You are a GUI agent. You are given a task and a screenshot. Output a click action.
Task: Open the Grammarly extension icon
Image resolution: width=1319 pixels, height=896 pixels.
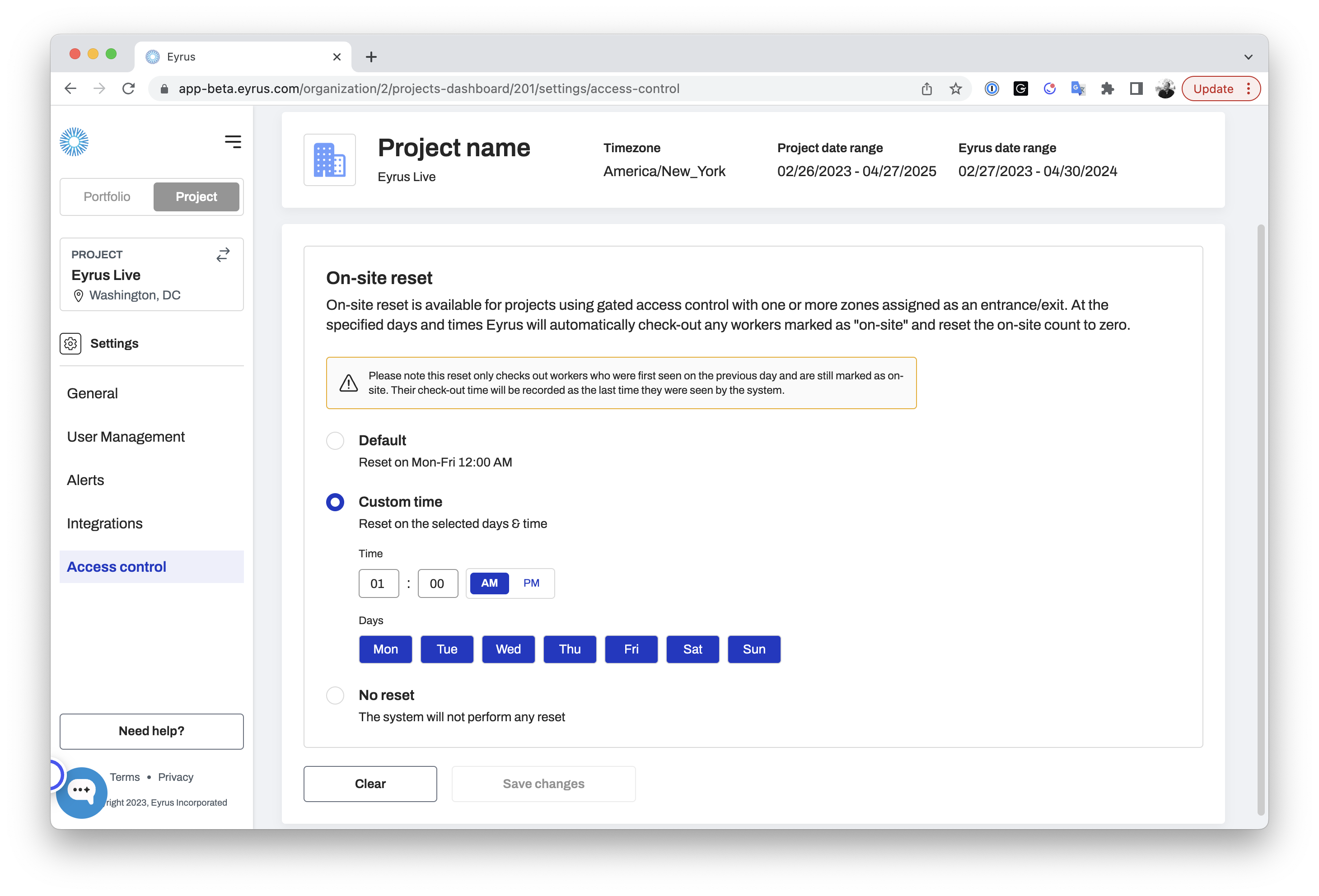coord(1020,89)
